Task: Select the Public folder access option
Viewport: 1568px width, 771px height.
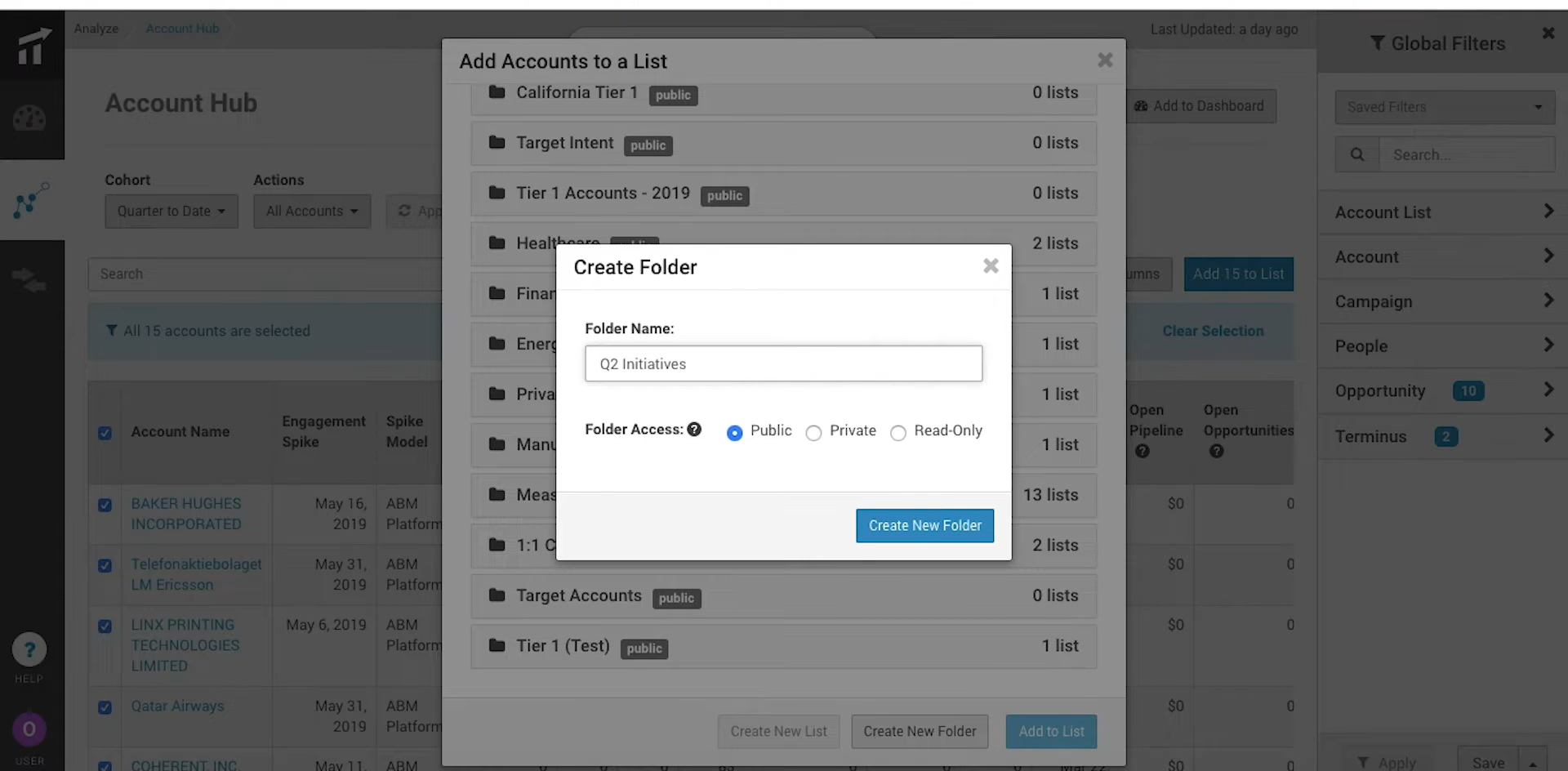Action: coord(736,433)
